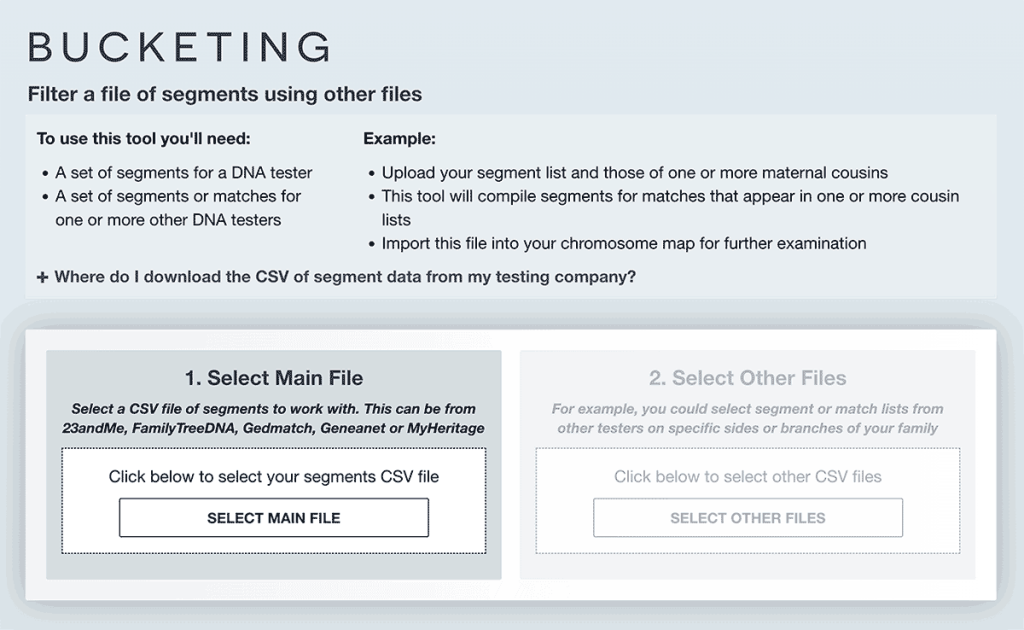Click the SELECT MAIN FILE button
The height and width of the screenshot is (630, 1024).
(273, 518)
